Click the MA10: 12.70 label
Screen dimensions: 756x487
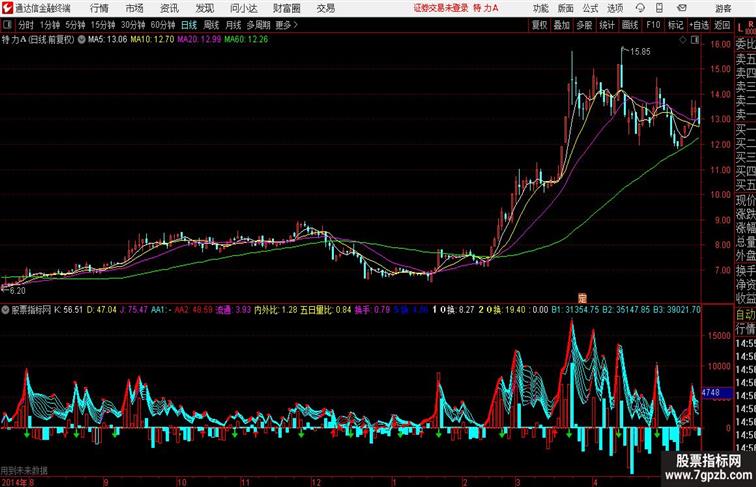click(x=152, y=40)
